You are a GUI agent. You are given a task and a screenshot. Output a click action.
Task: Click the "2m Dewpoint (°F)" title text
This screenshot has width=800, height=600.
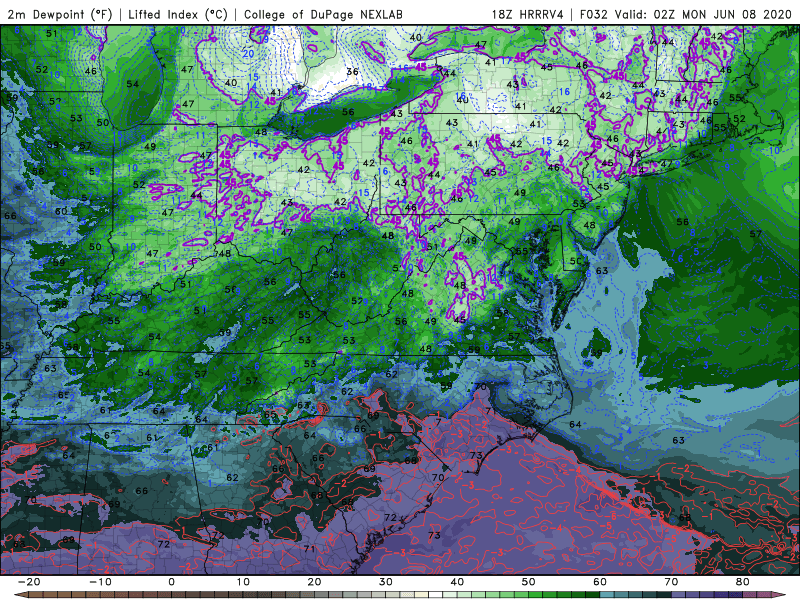coord(60,14)
